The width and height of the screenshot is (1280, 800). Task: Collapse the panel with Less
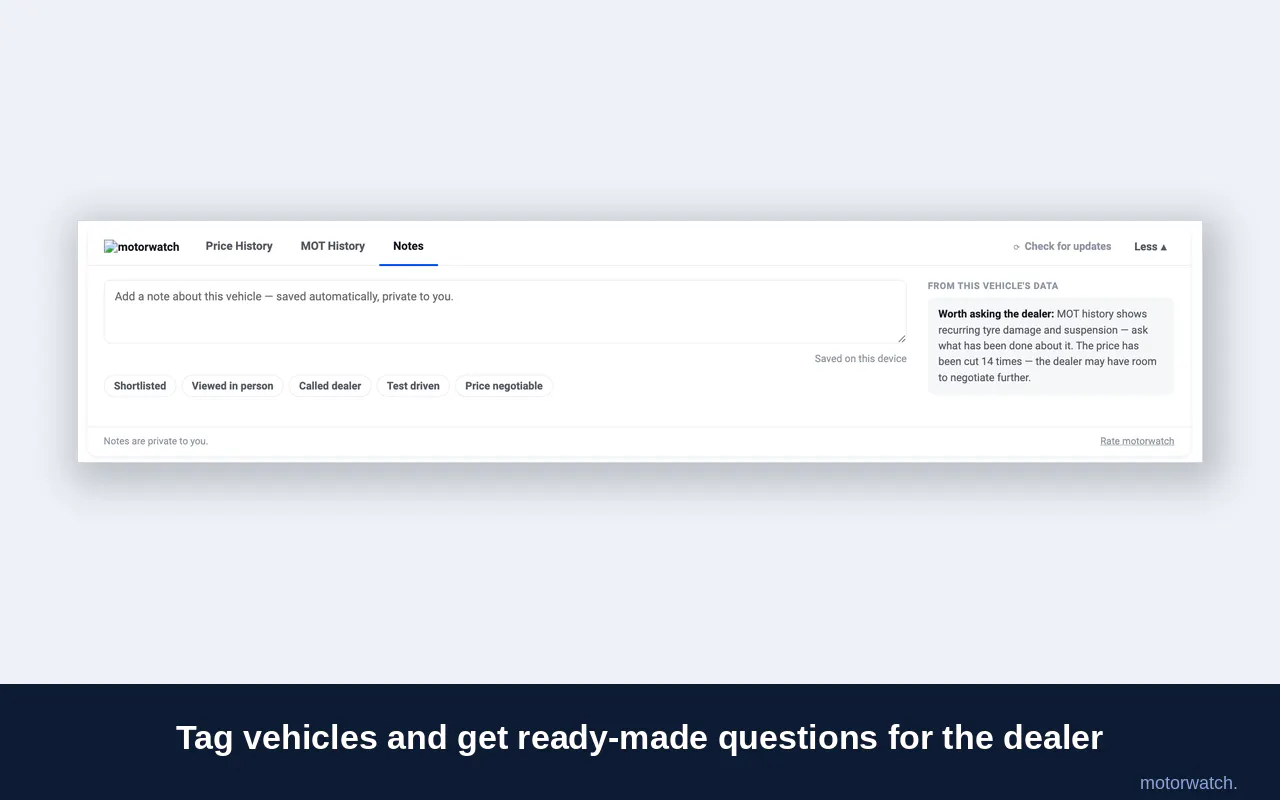1151,246
